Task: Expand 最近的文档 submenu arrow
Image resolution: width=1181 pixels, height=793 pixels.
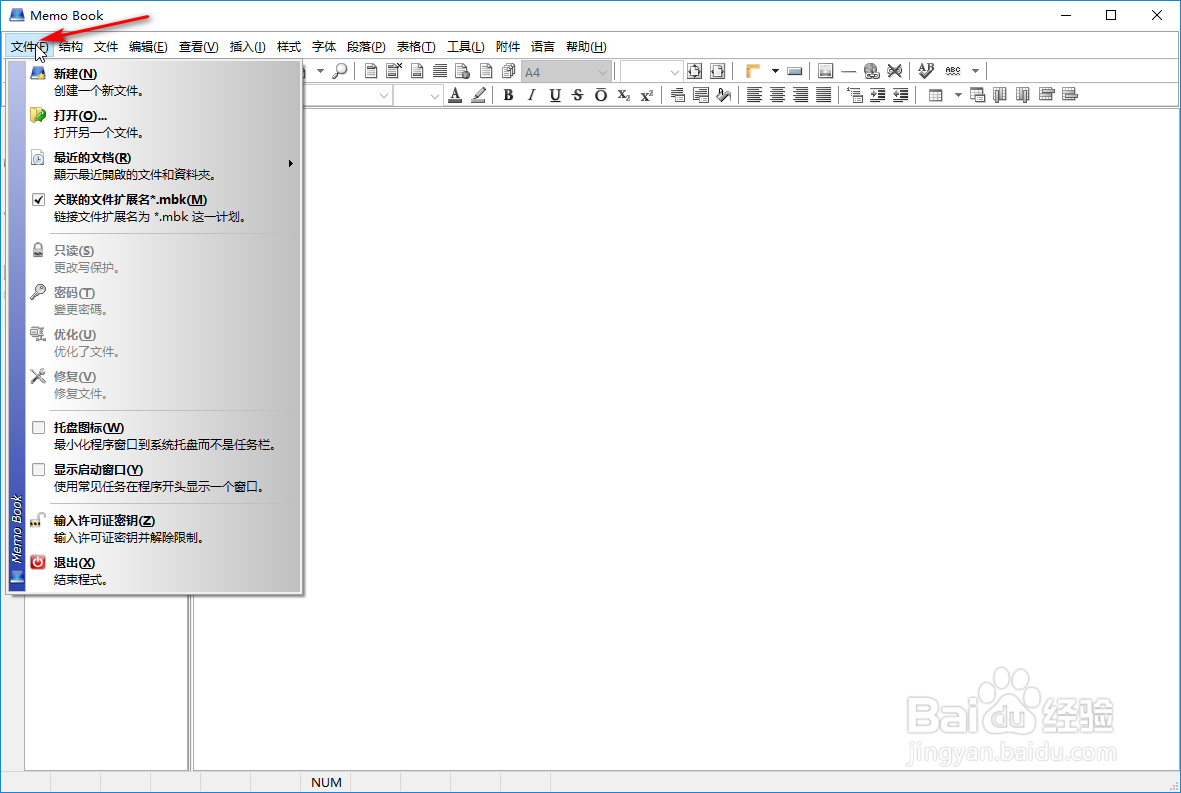Action: pyautogui.click(x=290, y=163)
